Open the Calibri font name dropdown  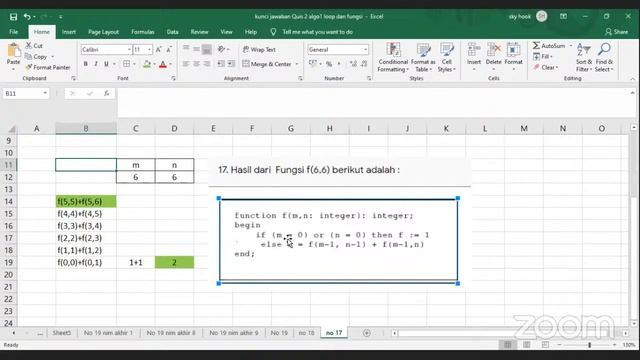click(129, 49)
